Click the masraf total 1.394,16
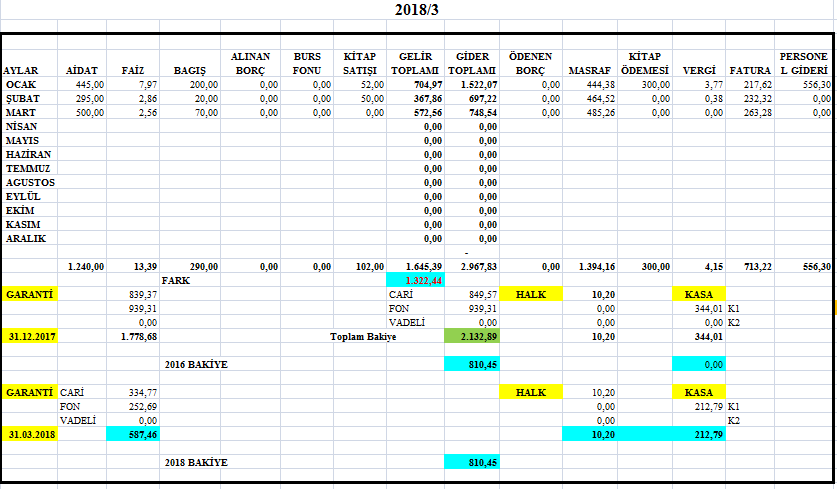 pyautogui.click(x=596, y=266)
